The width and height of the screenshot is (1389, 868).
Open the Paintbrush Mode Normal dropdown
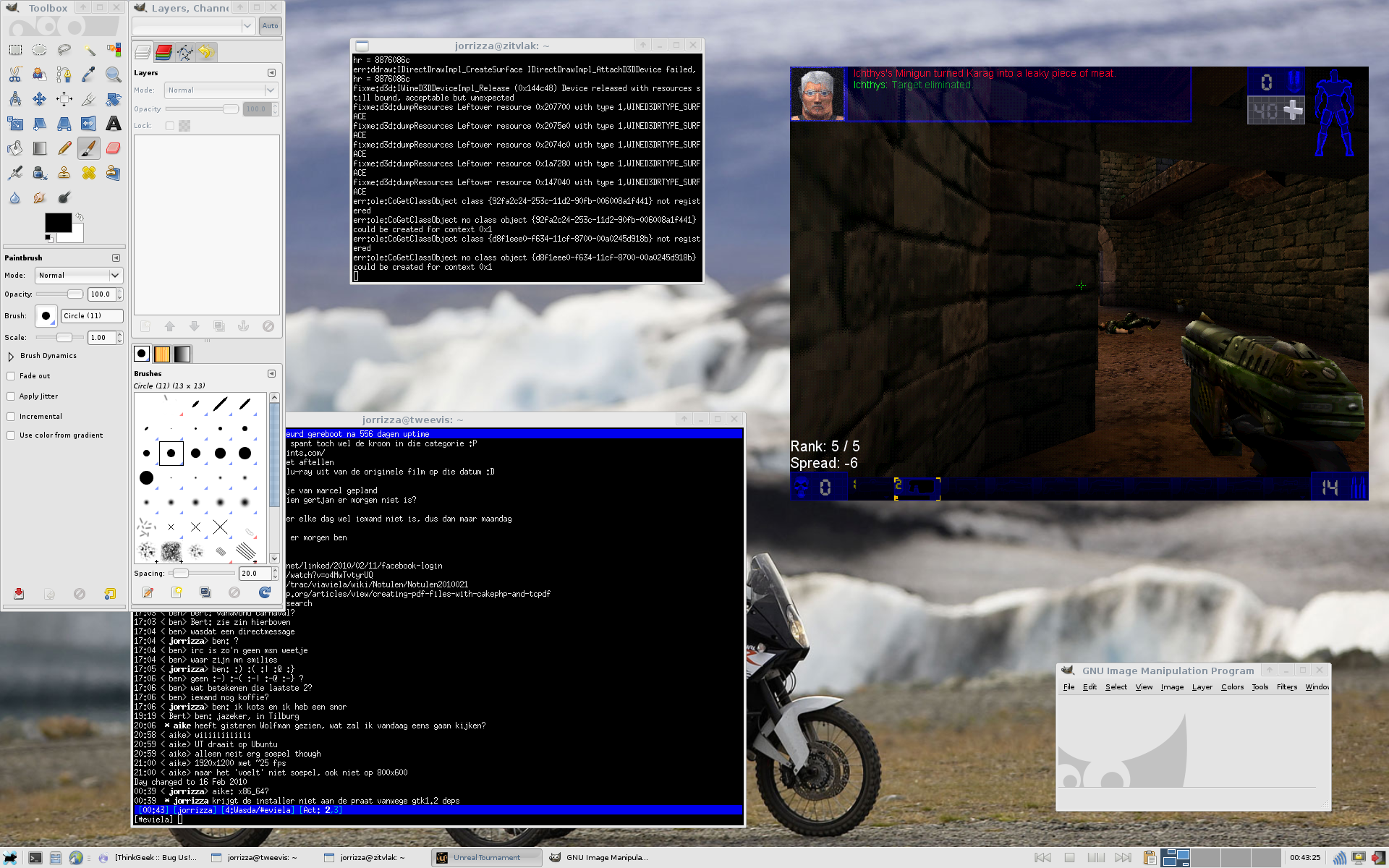pos(78,276)
